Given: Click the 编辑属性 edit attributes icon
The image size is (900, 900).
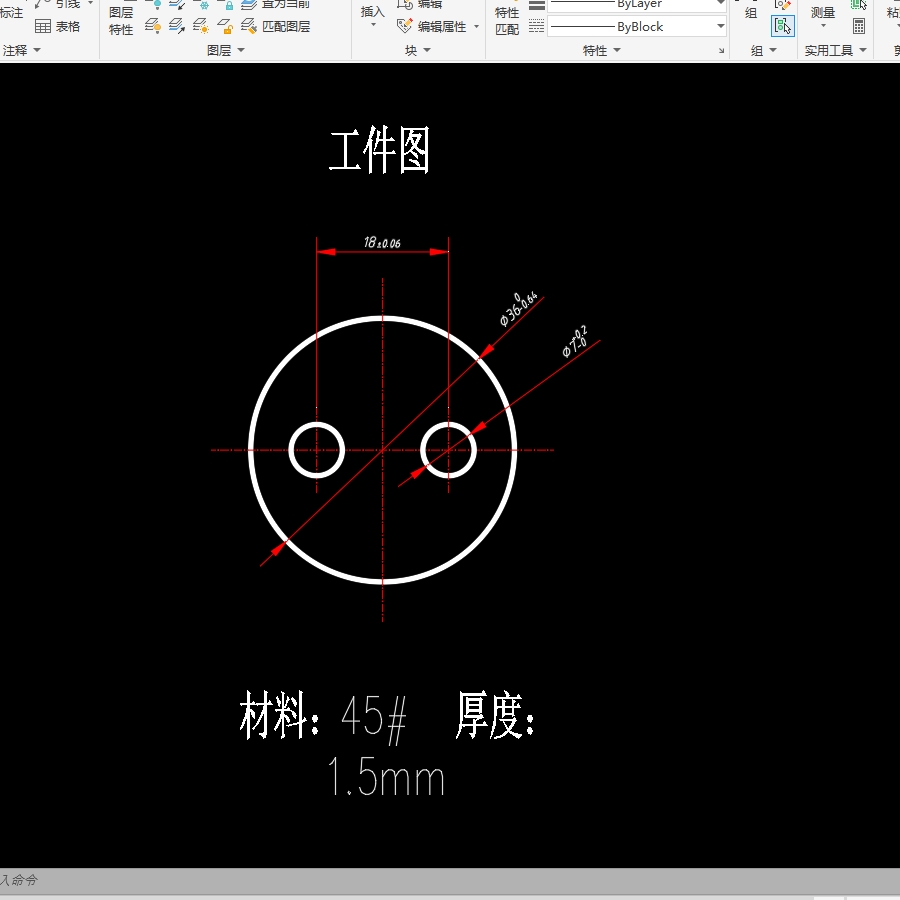Looking at the screenshot, I should tap(405, 26).
